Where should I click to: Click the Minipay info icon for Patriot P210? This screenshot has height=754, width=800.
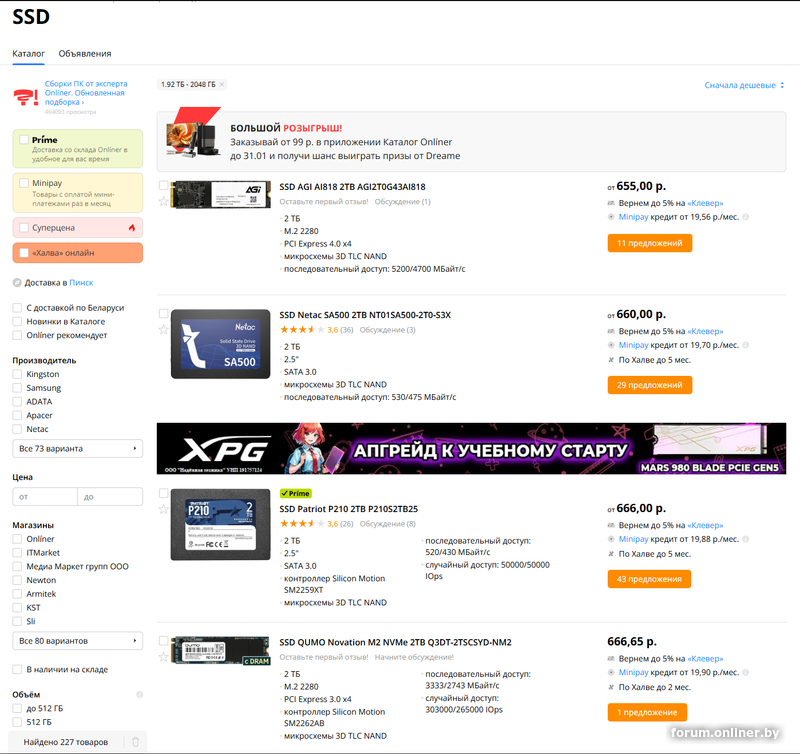[x=745, y=539]
